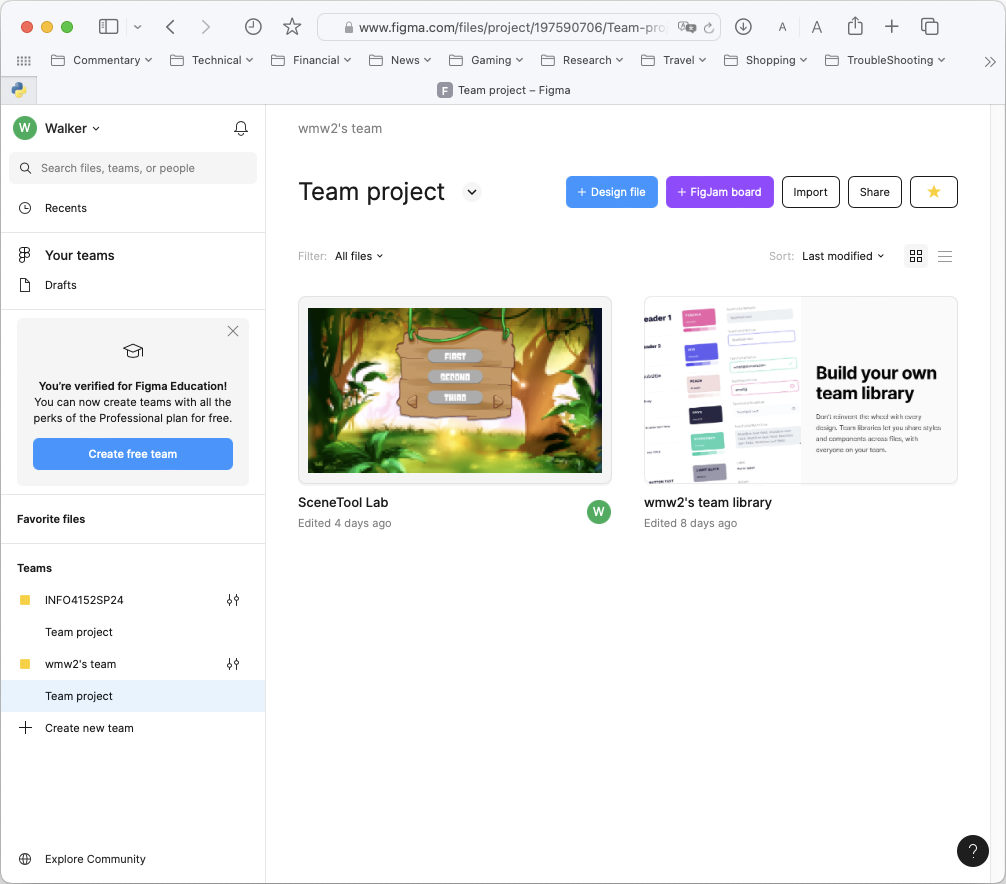
Task: Click the Create free team button
Action: tap(133, 454)
